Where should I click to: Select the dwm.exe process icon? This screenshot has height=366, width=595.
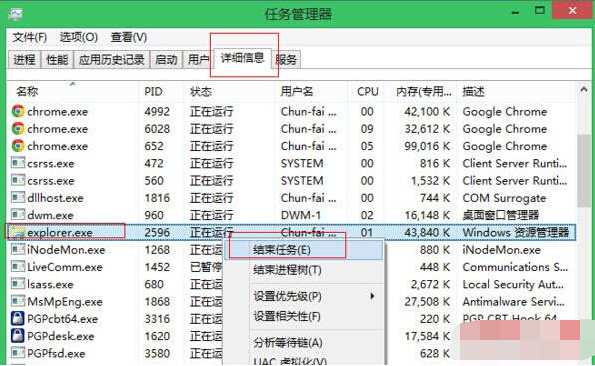[18, 215]
